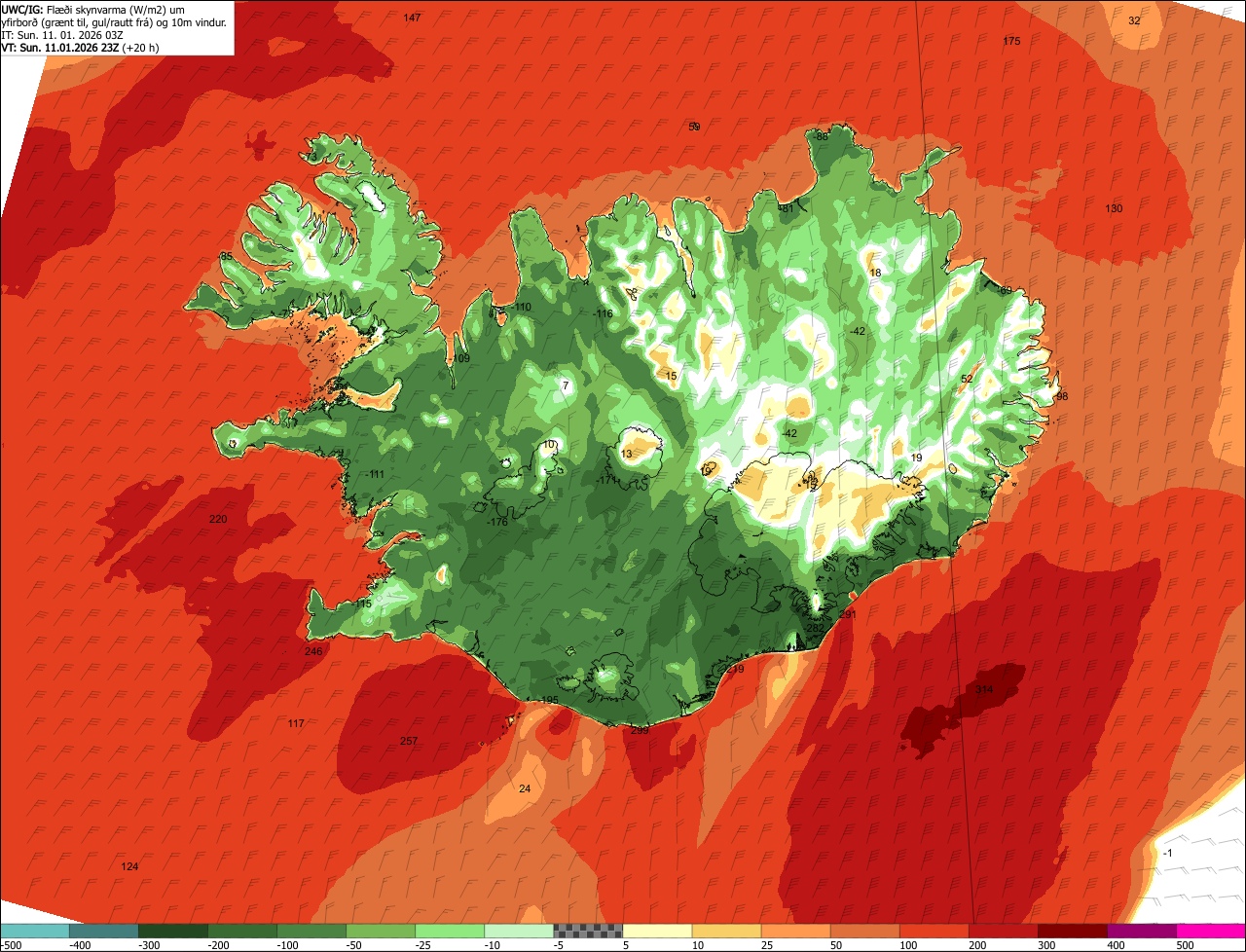The image size is (1246, 952).
Task: Click the red 200 legend swatch
Action: point(1003,931)
